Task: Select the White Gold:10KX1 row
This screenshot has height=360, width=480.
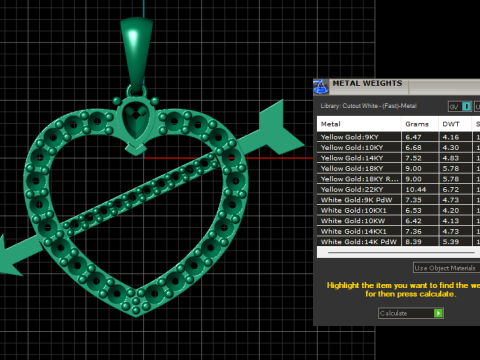Action: 398,210
